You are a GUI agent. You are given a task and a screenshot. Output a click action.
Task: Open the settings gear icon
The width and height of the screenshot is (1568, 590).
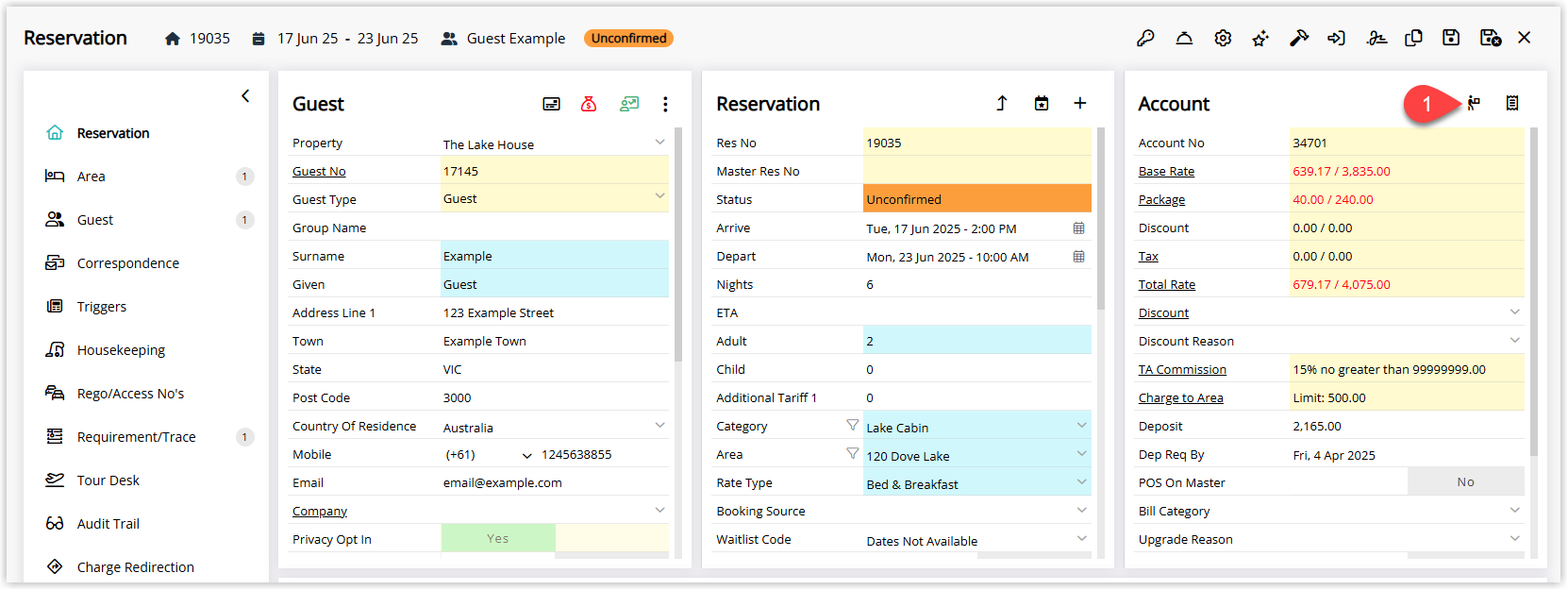click(1223, 38)
